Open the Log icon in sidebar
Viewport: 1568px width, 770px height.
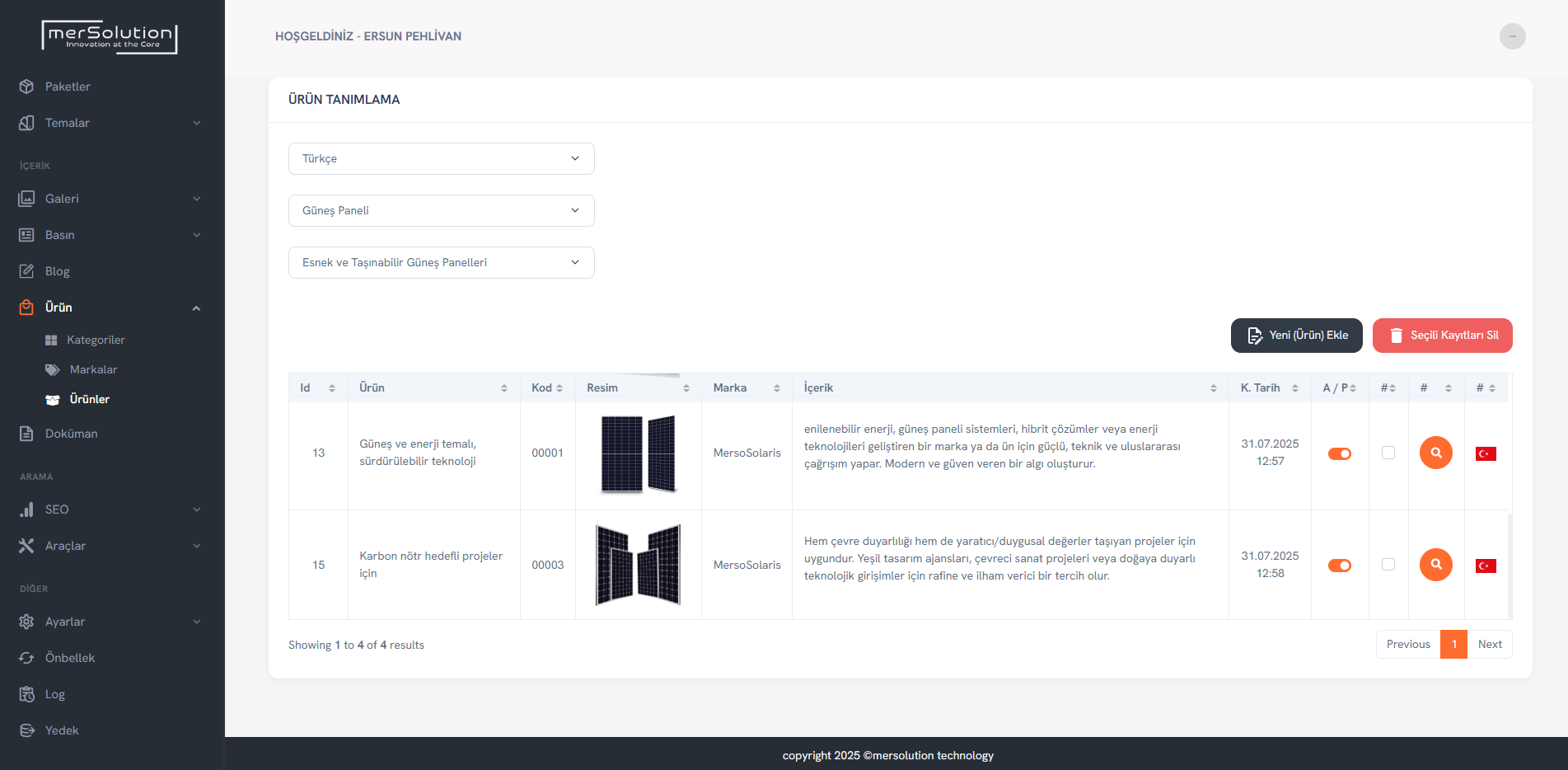[26, 694]
